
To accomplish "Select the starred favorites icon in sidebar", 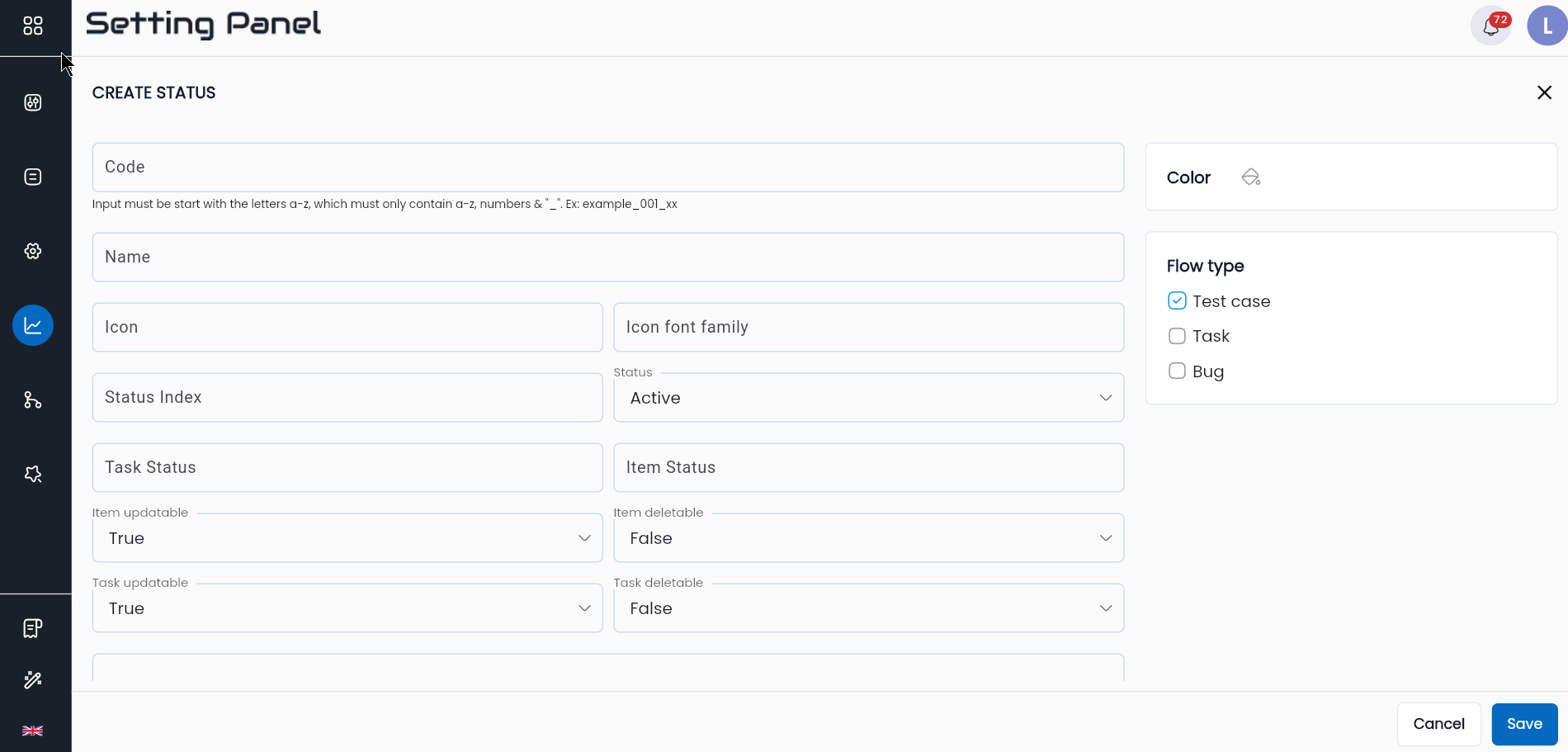I will (x=32, y=473).
